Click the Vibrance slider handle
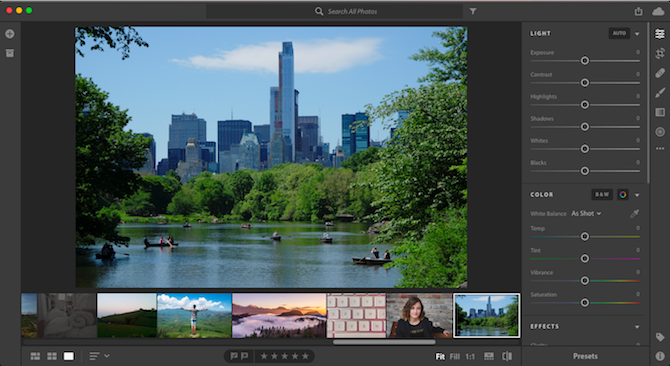The image size is (670, 366). point(585,281)
